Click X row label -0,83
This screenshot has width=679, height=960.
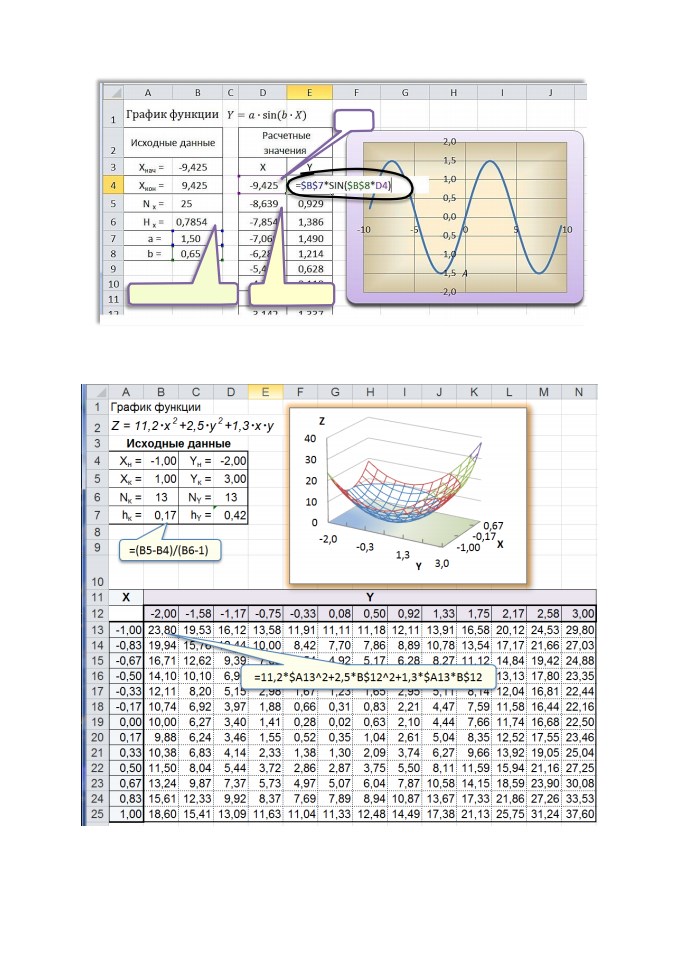[127, 645]
